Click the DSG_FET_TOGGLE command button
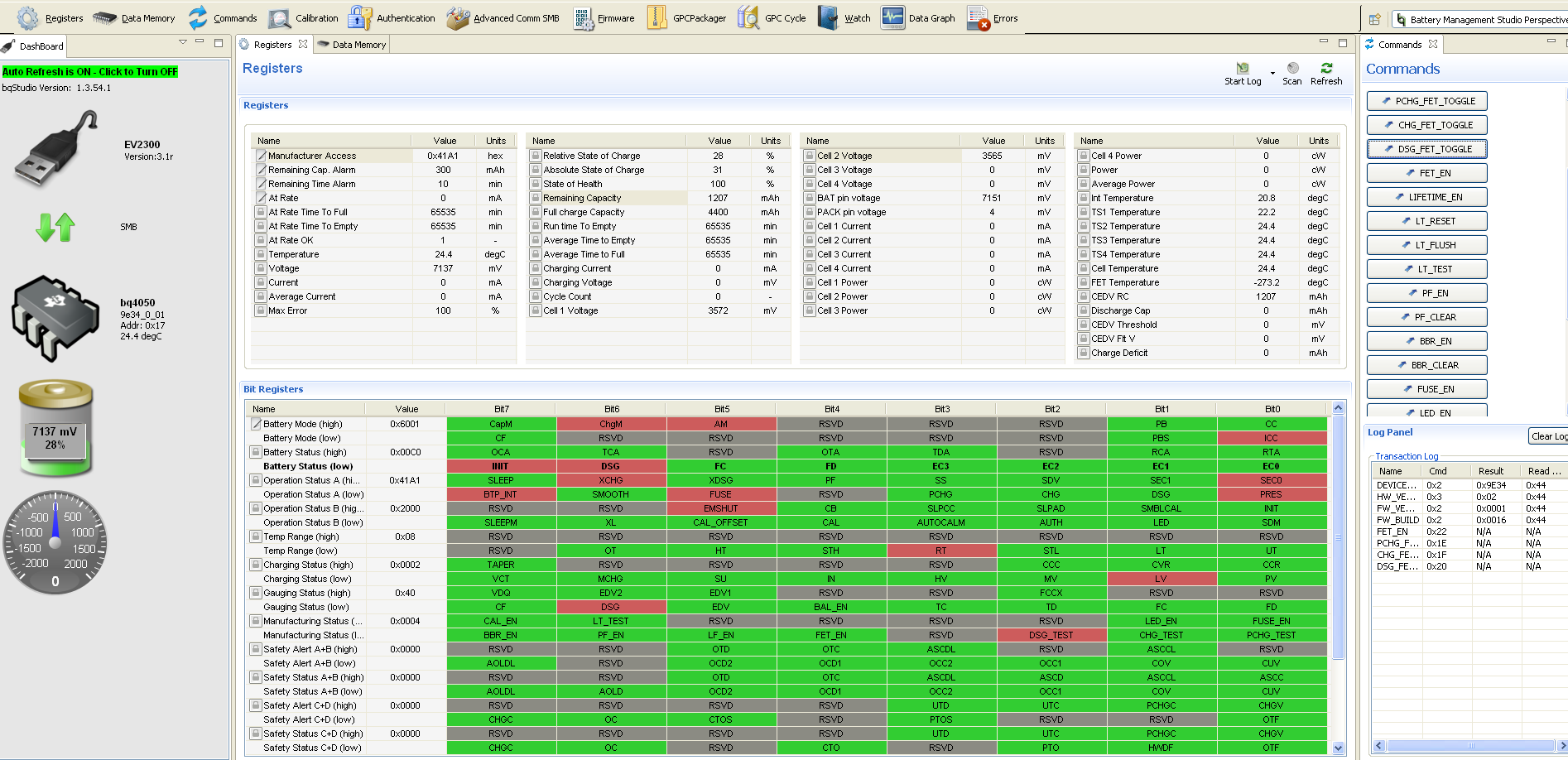Image resolution: width=1568 pixels, height=760 pixels. (x=1426, y=149)
